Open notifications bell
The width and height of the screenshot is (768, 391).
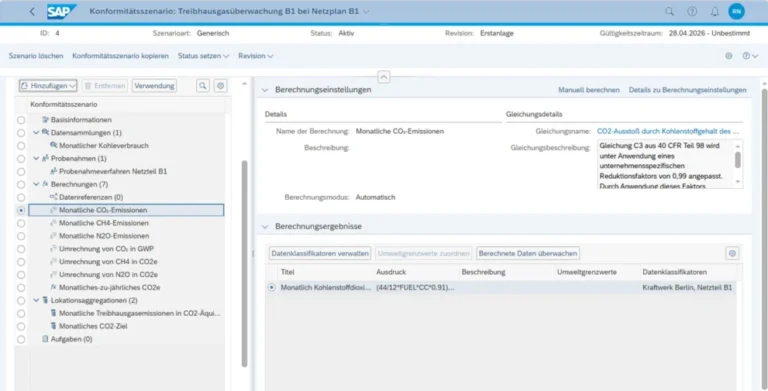pos(715,11)
